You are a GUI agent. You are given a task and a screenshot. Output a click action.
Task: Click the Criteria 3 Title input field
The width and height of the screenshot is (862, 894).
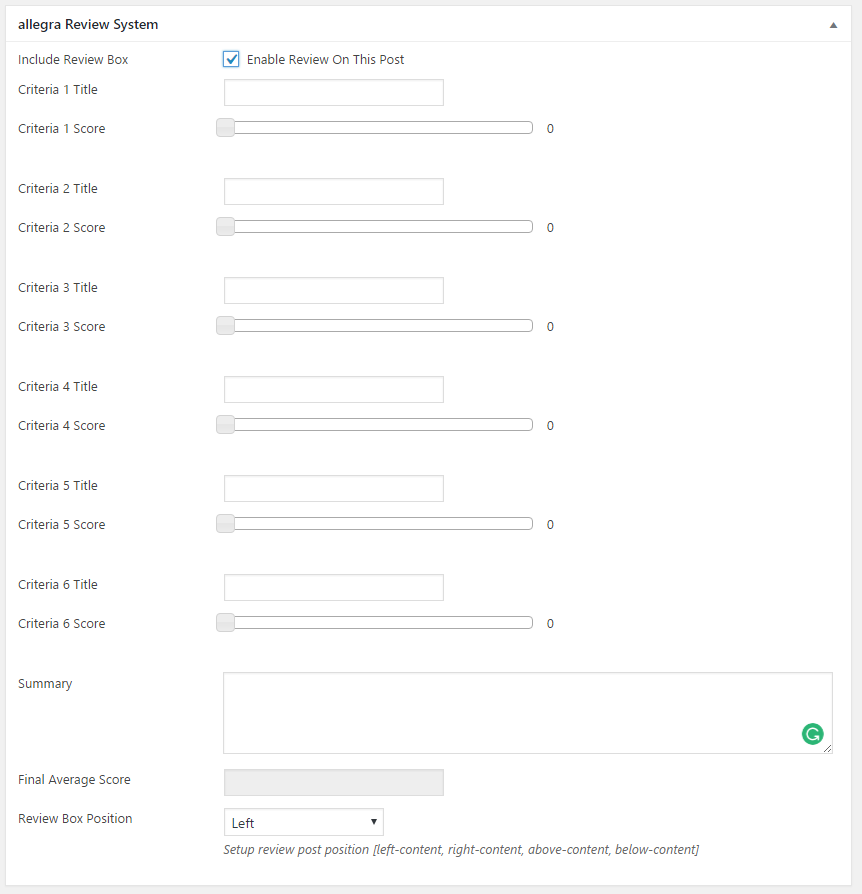[333, 291]
